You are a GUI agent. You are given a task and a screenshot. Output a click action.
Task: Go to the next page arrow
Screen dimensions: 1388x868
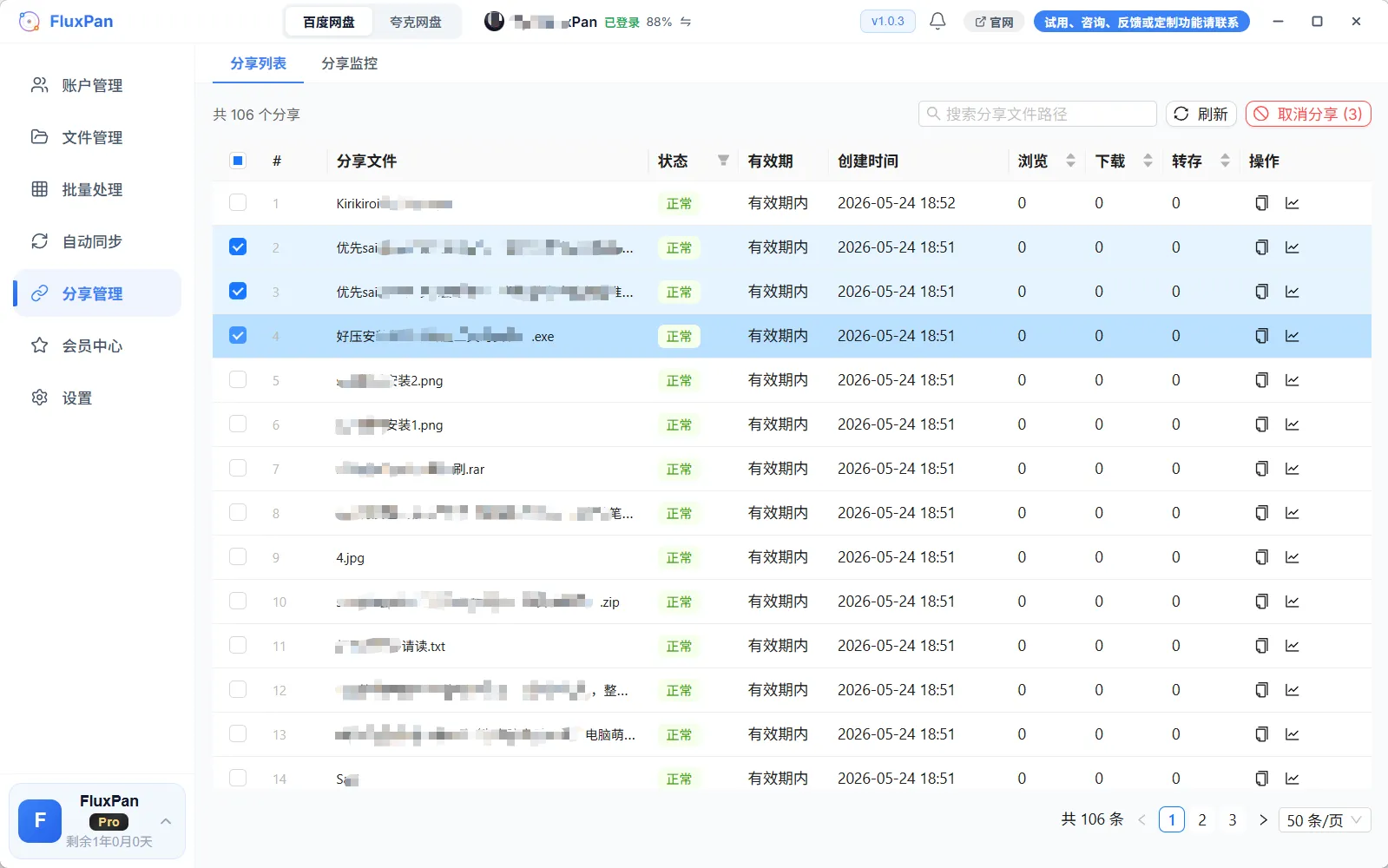(1263, 820)
